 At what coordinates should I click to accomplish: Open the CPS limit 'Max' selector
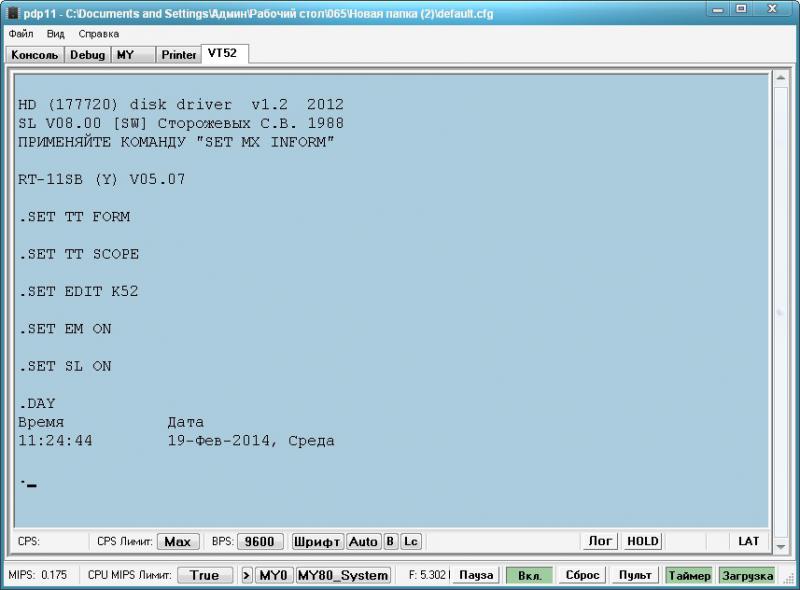click(178, 541)
